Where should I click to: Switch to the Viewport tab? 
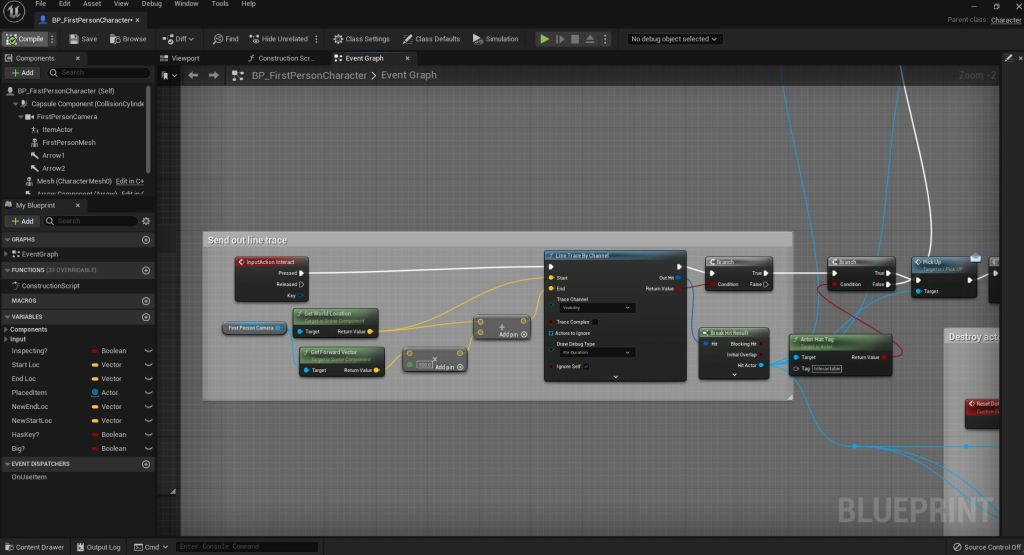pyautogui.click(x=186, y=58)
